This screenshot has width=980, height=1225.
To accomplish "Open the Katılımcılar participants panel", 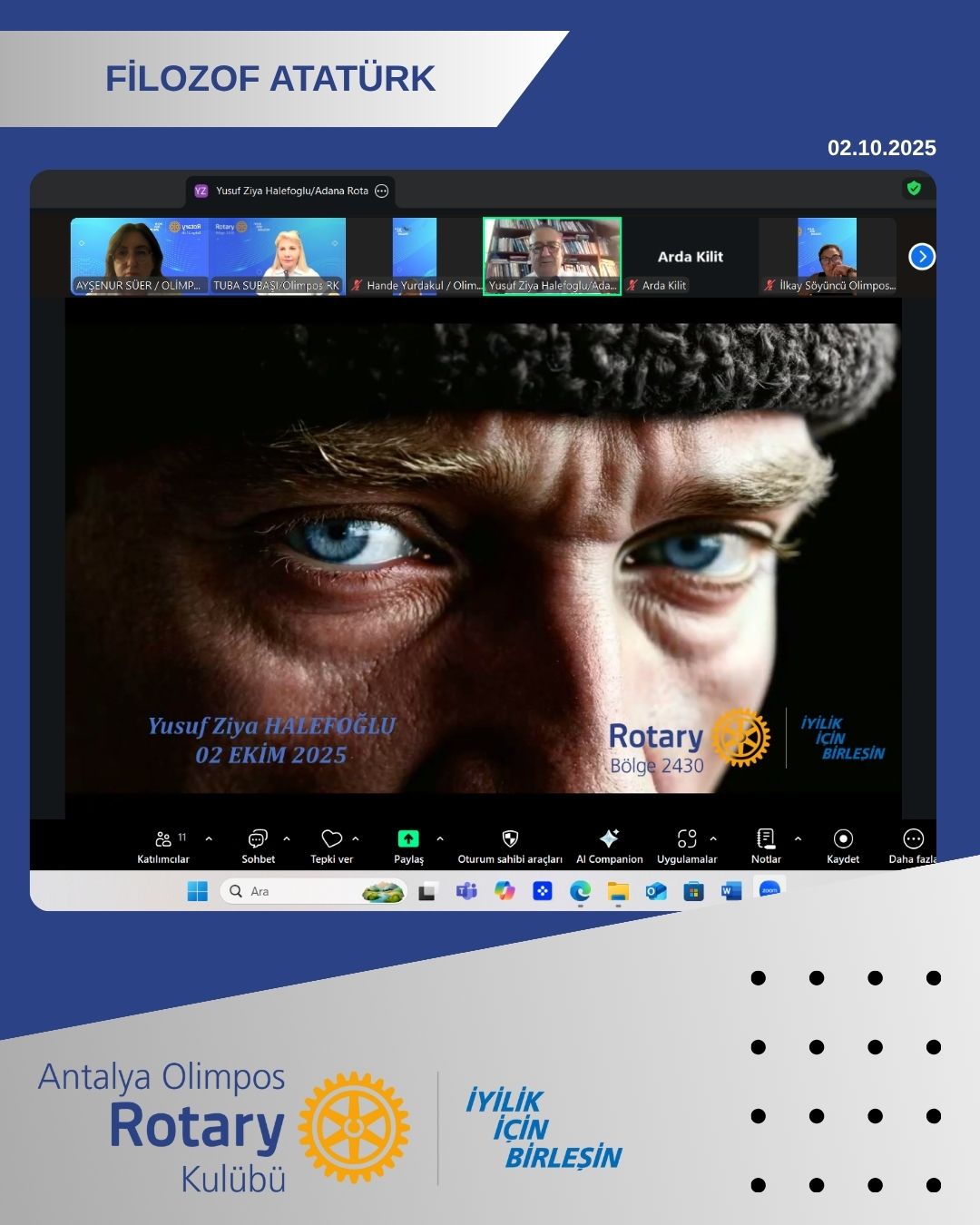I will [x=163, y=839].
